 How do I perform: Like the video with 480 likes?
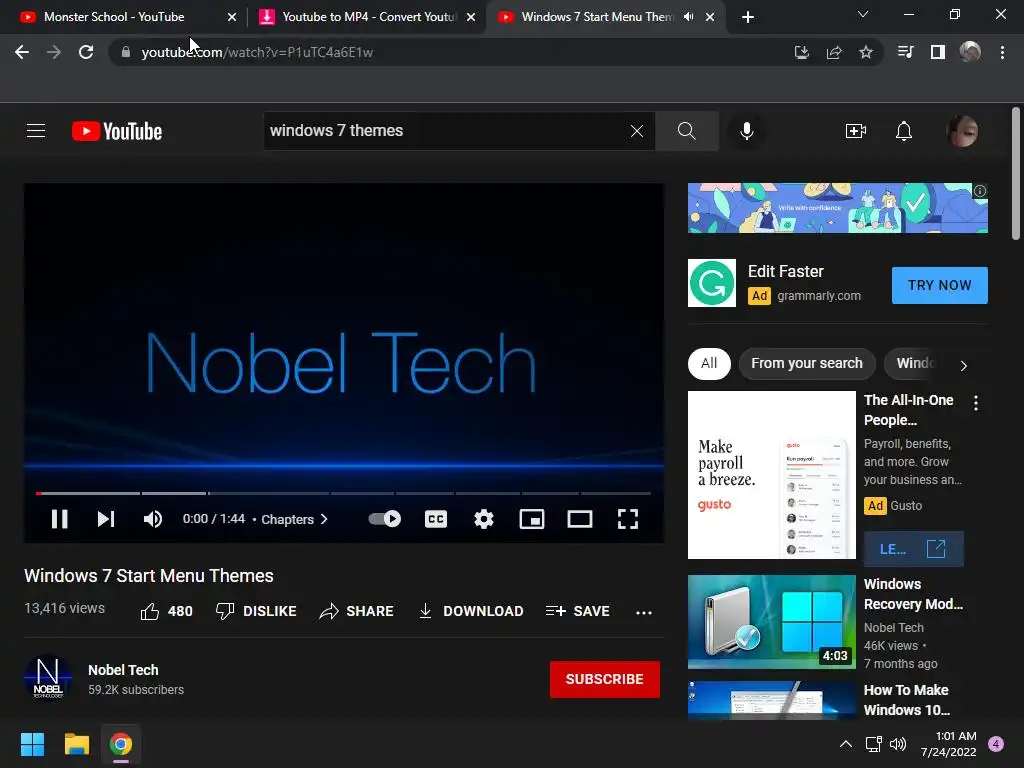(x=167, y=611)
